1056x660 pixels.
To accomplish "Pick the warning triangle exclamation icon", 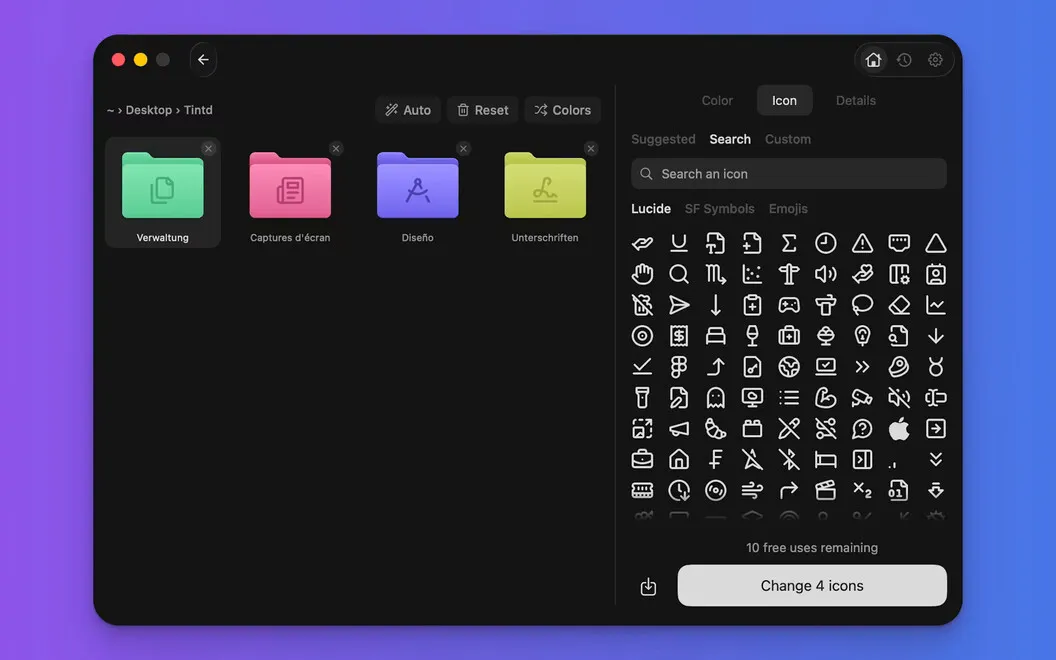I will 862,243.
